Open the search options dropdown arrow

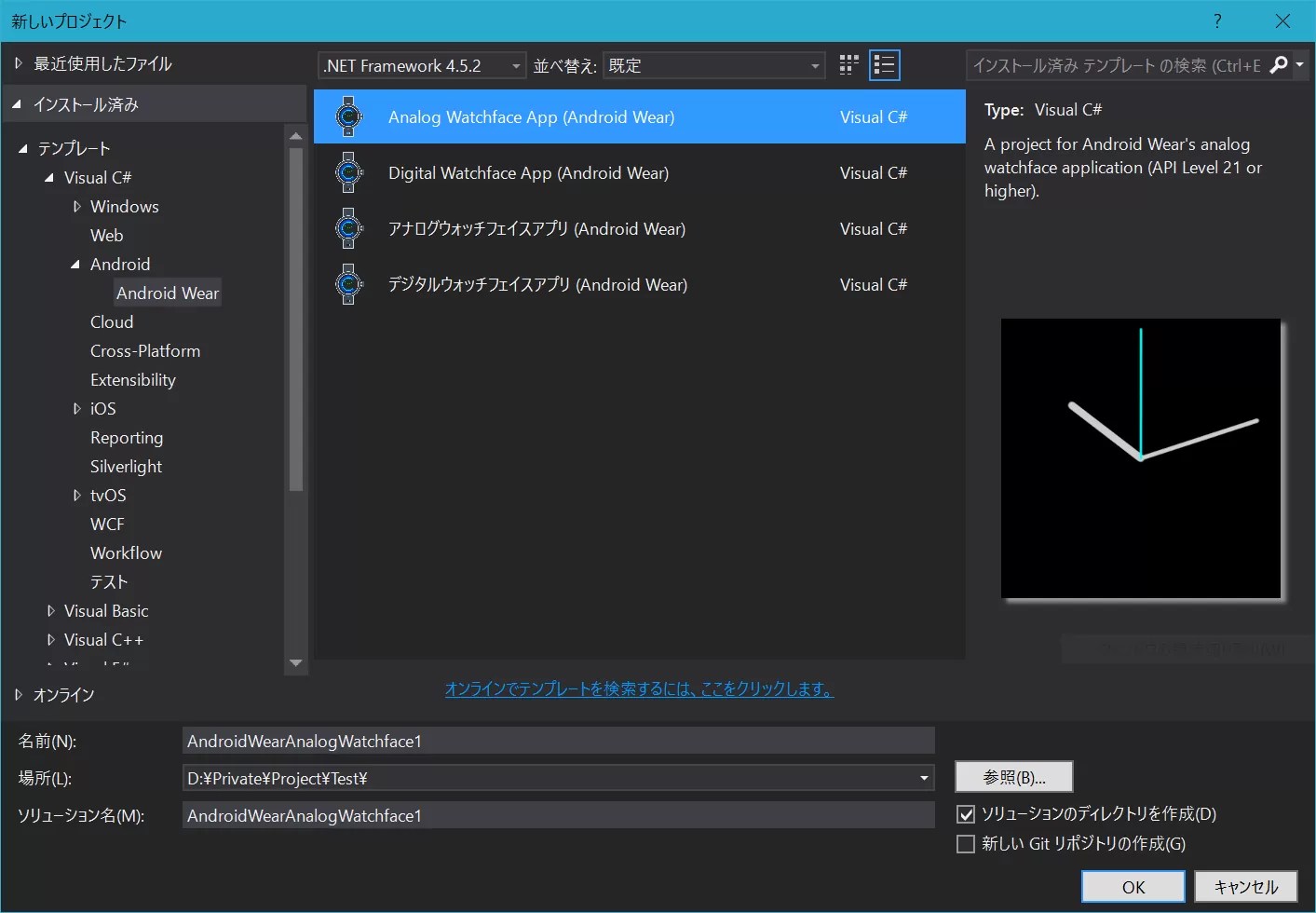coord(1299,64)
